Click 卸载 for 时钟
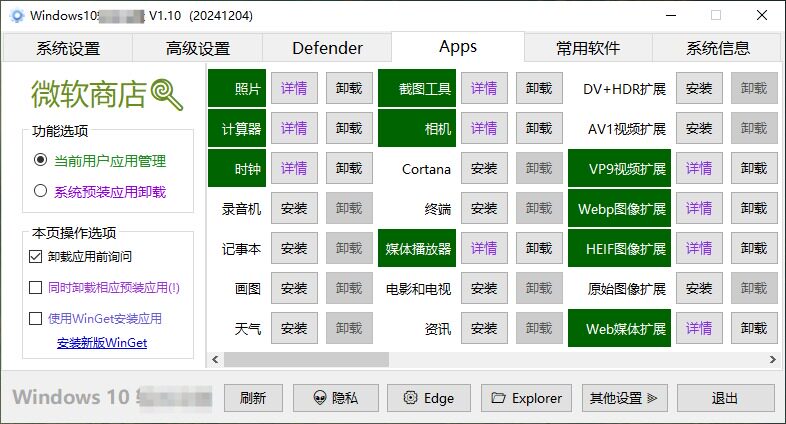The width and height of the screenshot is (786, 424). pos(349,168)
